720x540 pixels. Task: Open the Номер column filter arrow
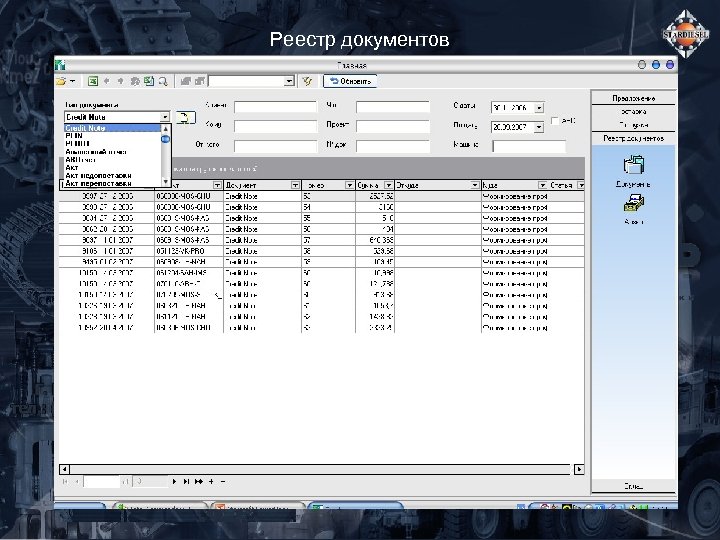[x=349, y=185]
